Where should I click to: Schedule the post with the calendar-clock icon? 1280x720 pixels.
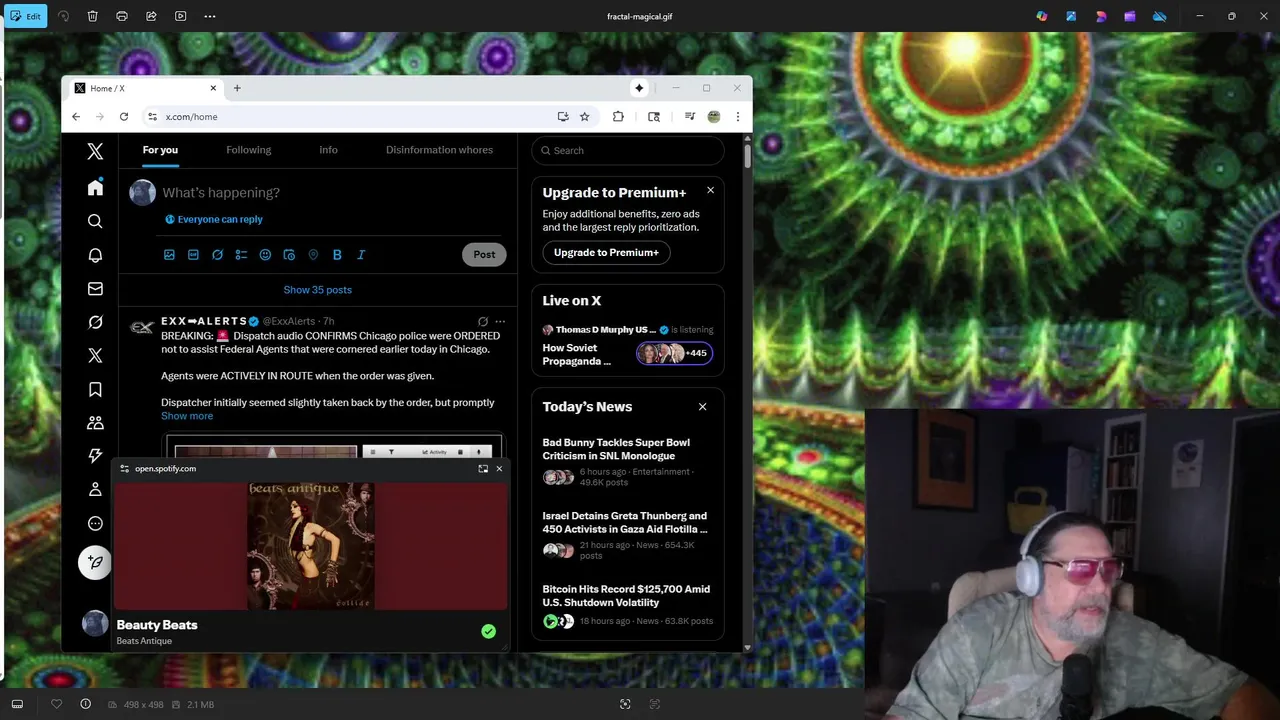click(x=289, y=255)
